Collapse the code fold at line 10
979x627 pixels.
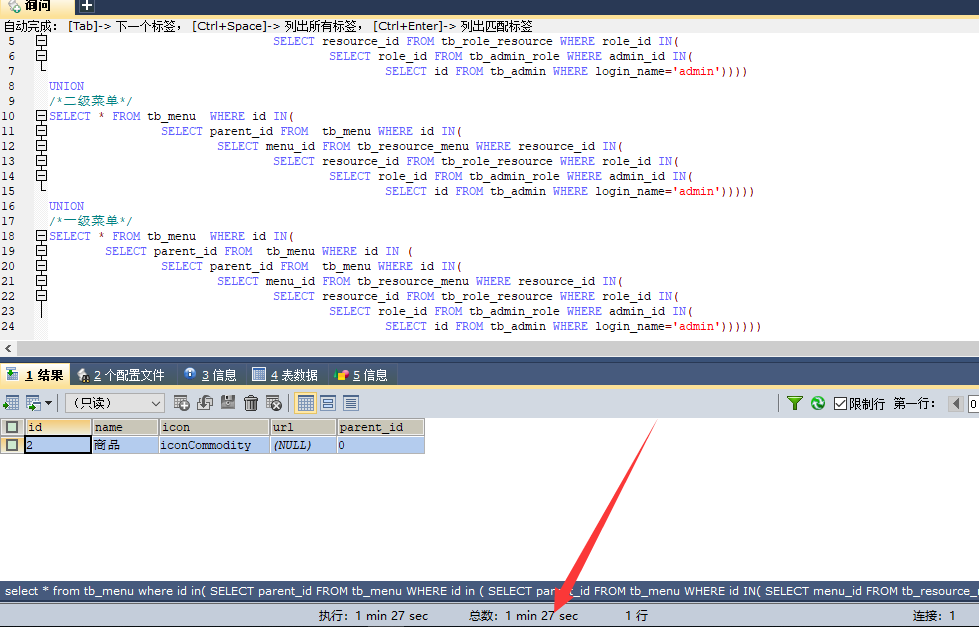coord(41,116)
